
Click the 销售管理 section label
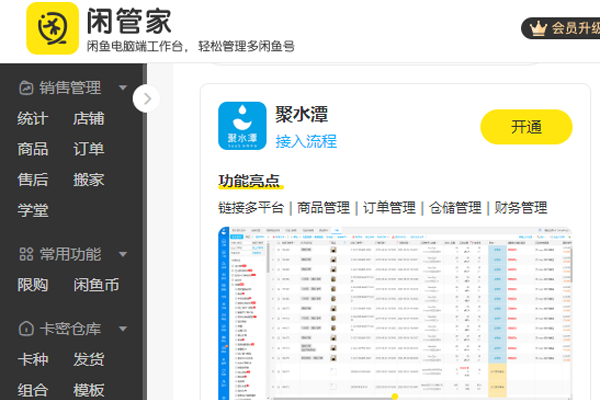70,88
